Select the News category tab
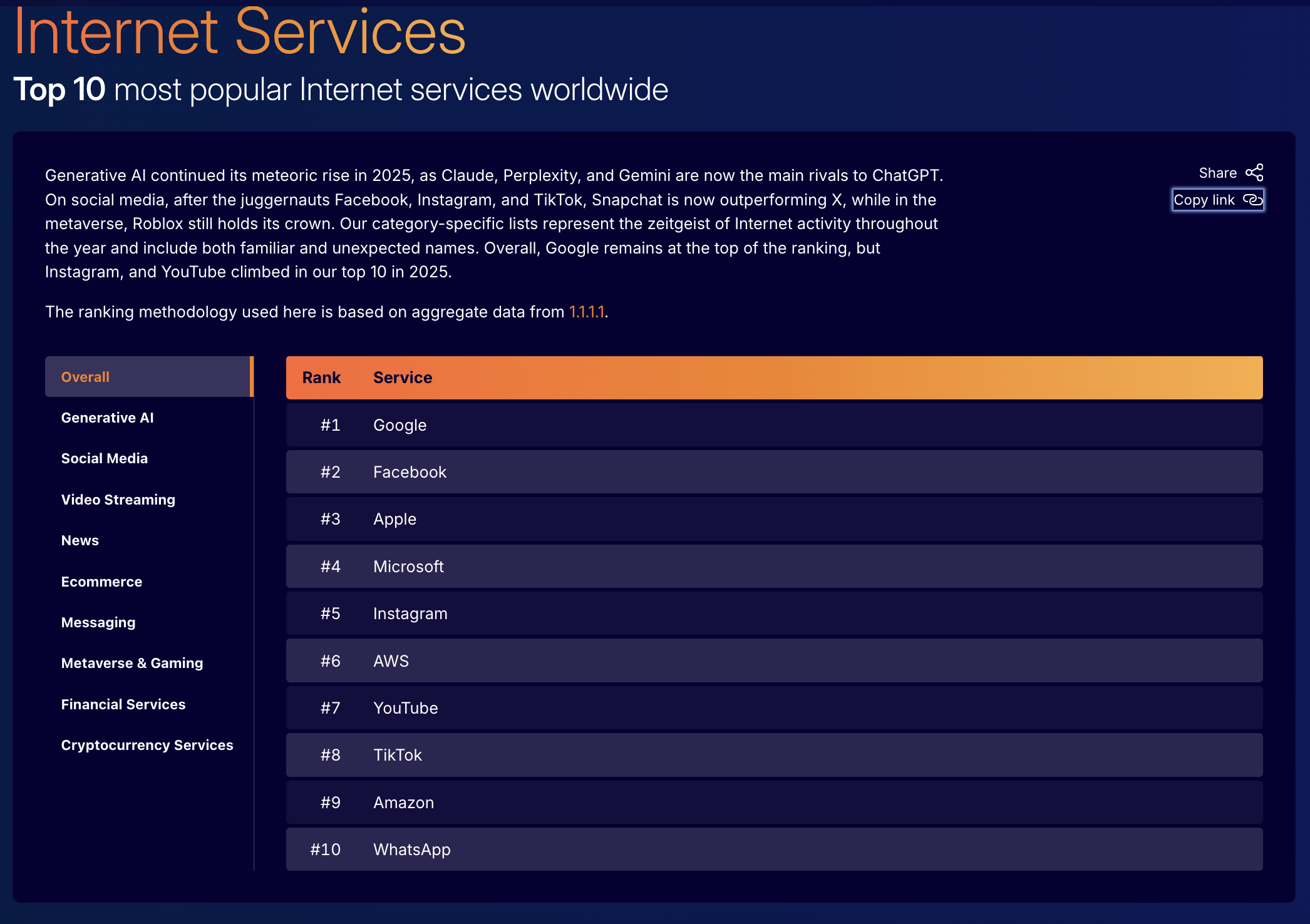This screenshot has width=1310, height=924. click(x=80, y=540)
